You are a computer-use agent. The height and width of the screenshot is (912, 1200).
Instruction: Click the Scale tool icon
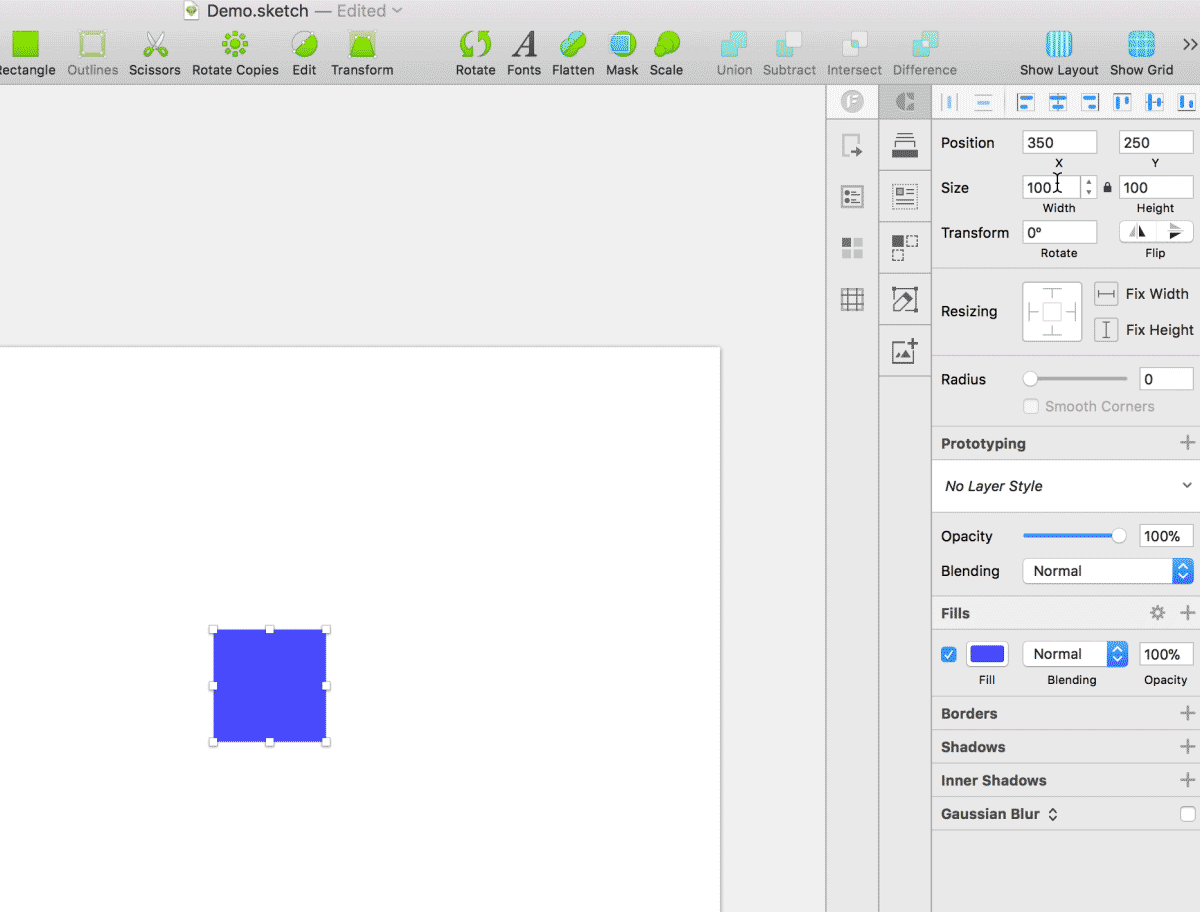666,44
